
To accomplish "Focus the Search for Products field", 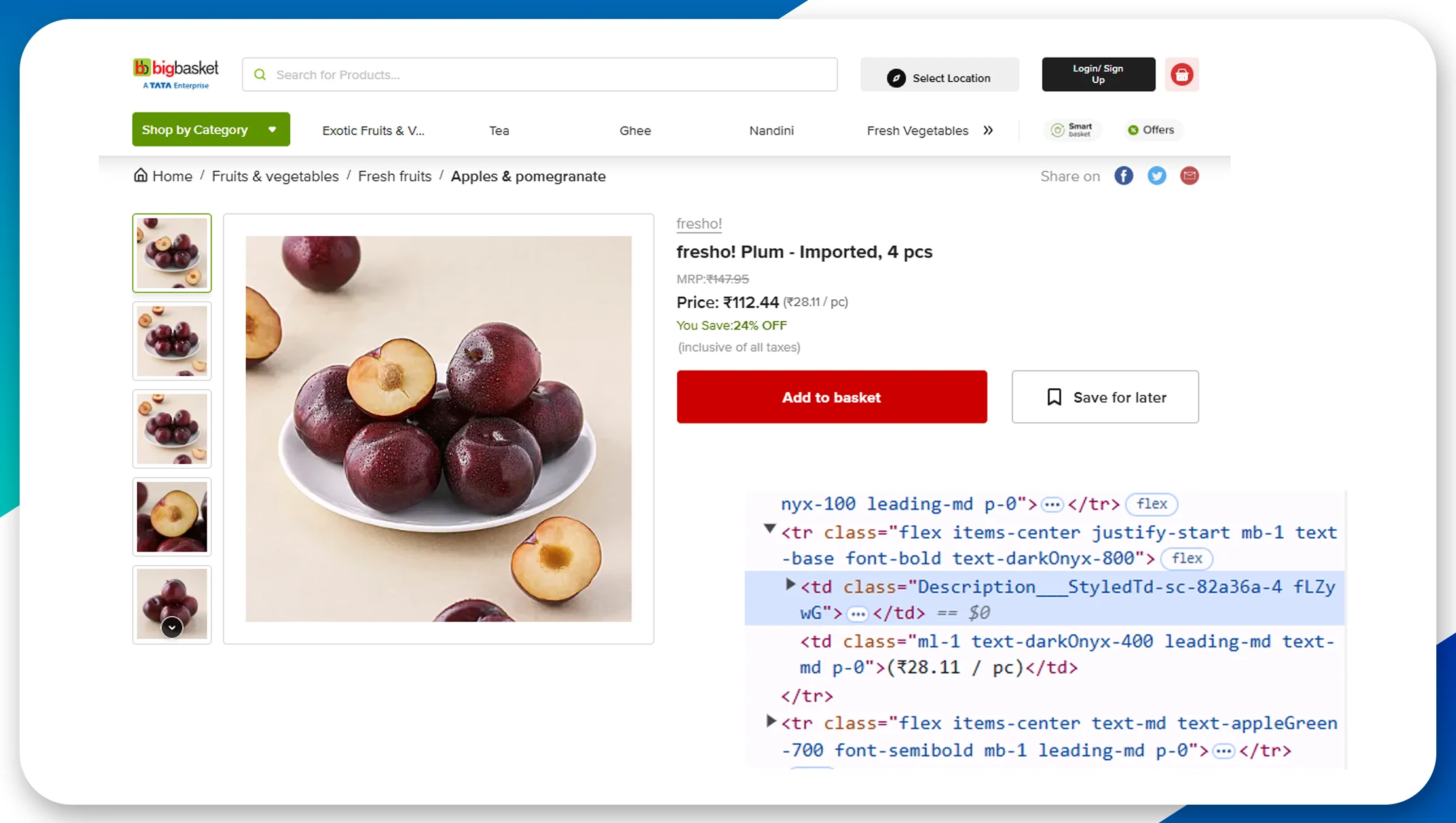I will 540,75.
